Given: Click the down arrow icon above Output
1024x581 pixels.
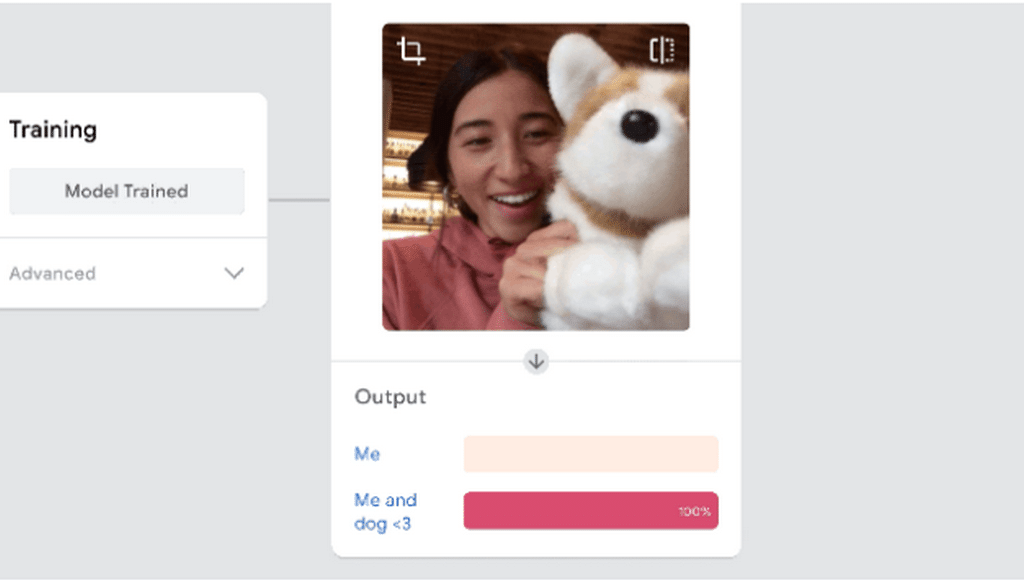Looking at the screenshot, I should pos(536,361).
